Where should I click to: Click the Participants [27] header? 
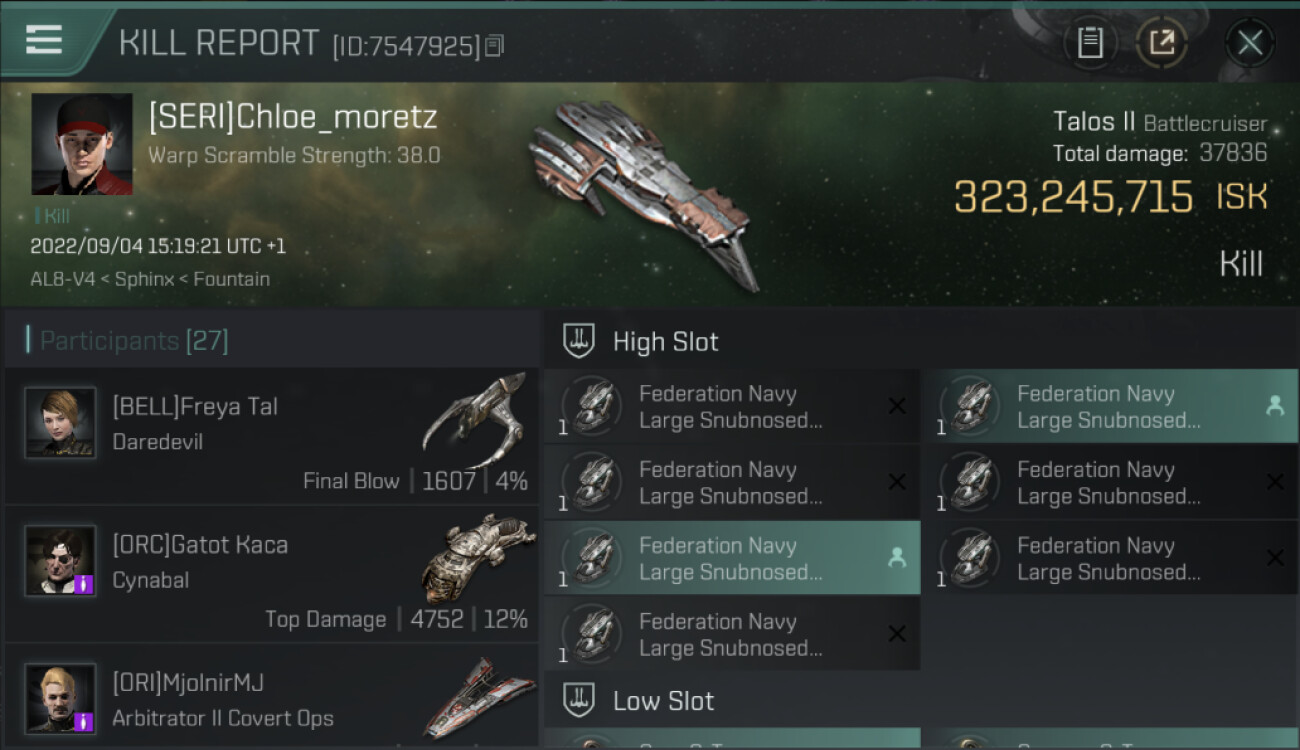click(134, 341)
